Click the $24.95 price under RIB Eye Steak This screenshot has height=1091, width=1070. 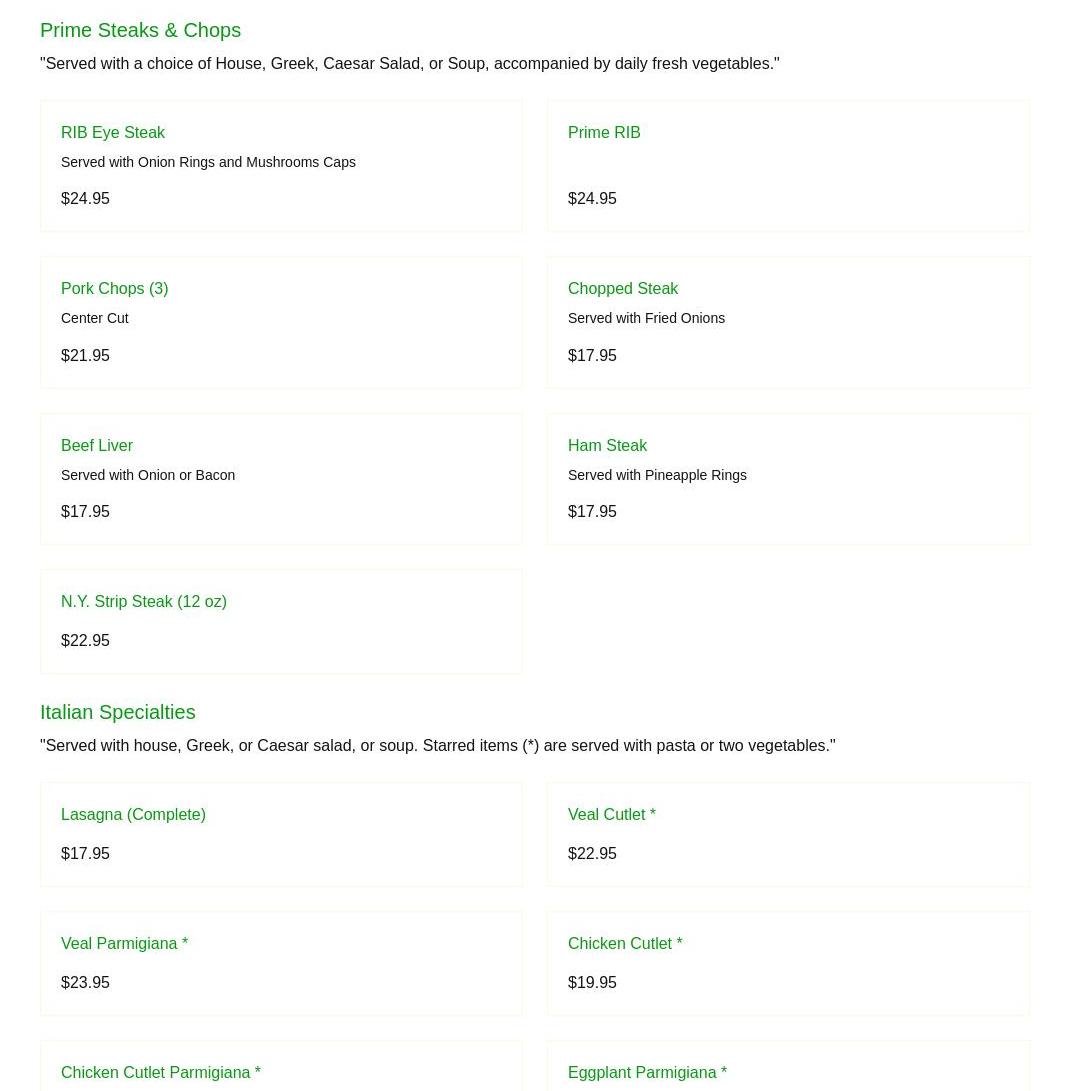pos(85,198)
